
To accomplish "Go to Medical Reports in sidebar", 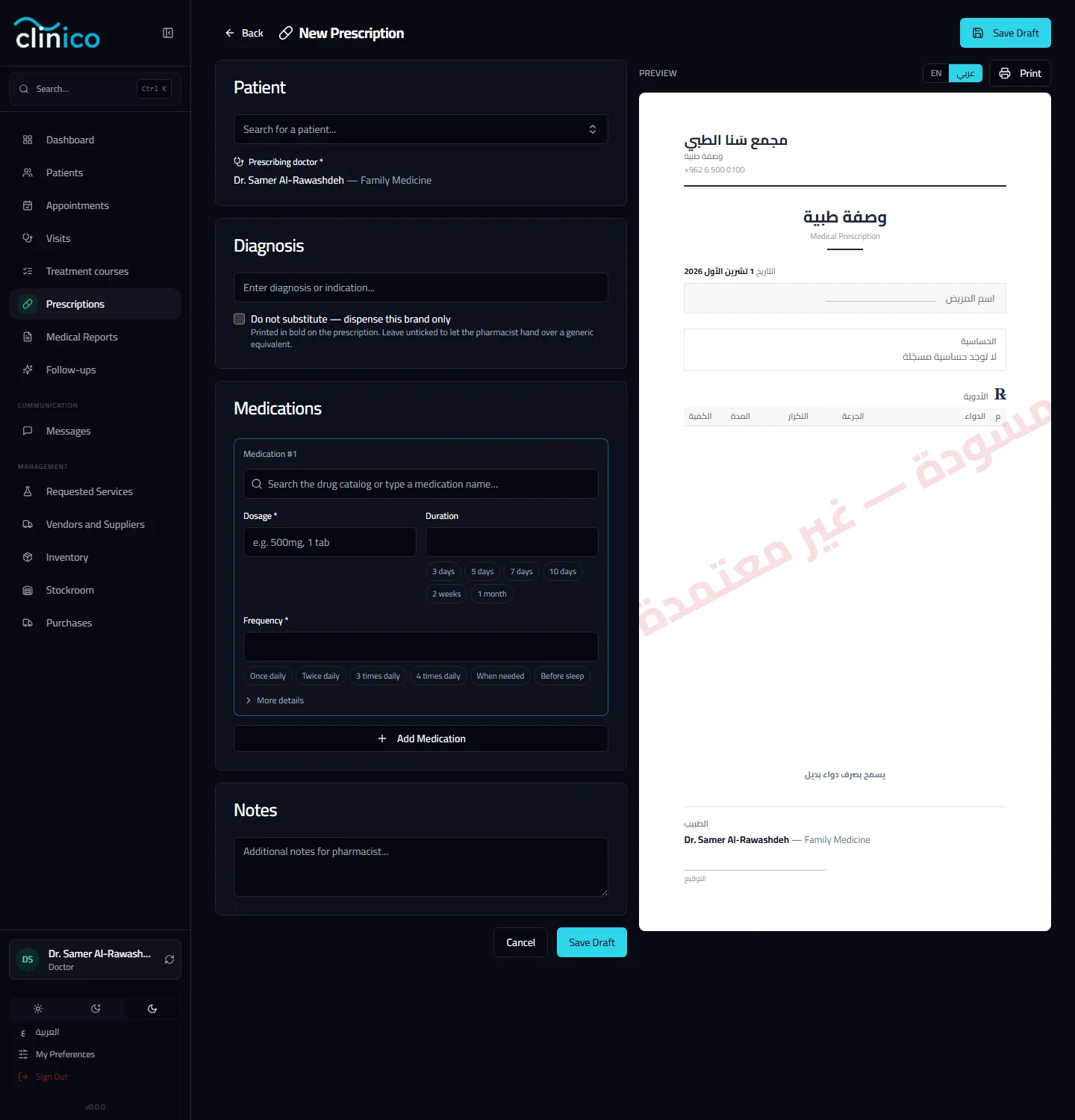I will coord(95,337).
